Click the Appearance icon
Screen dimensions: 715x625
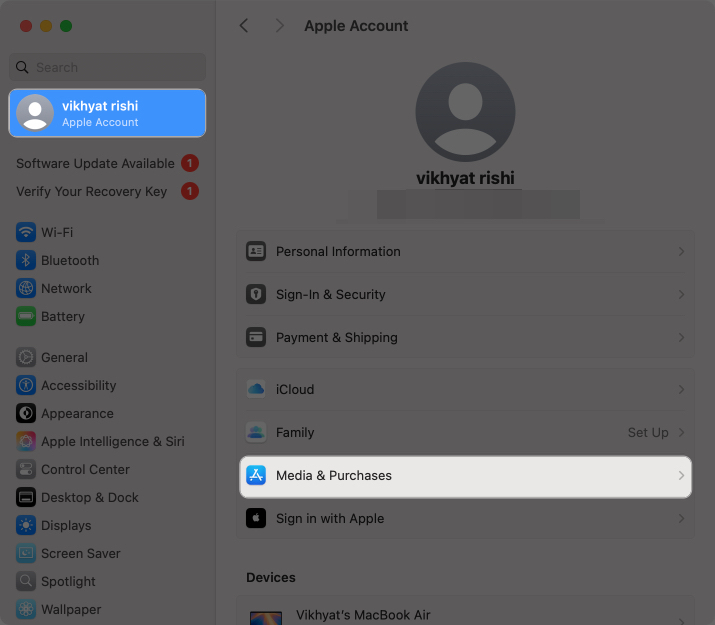[x=26, y=413]
